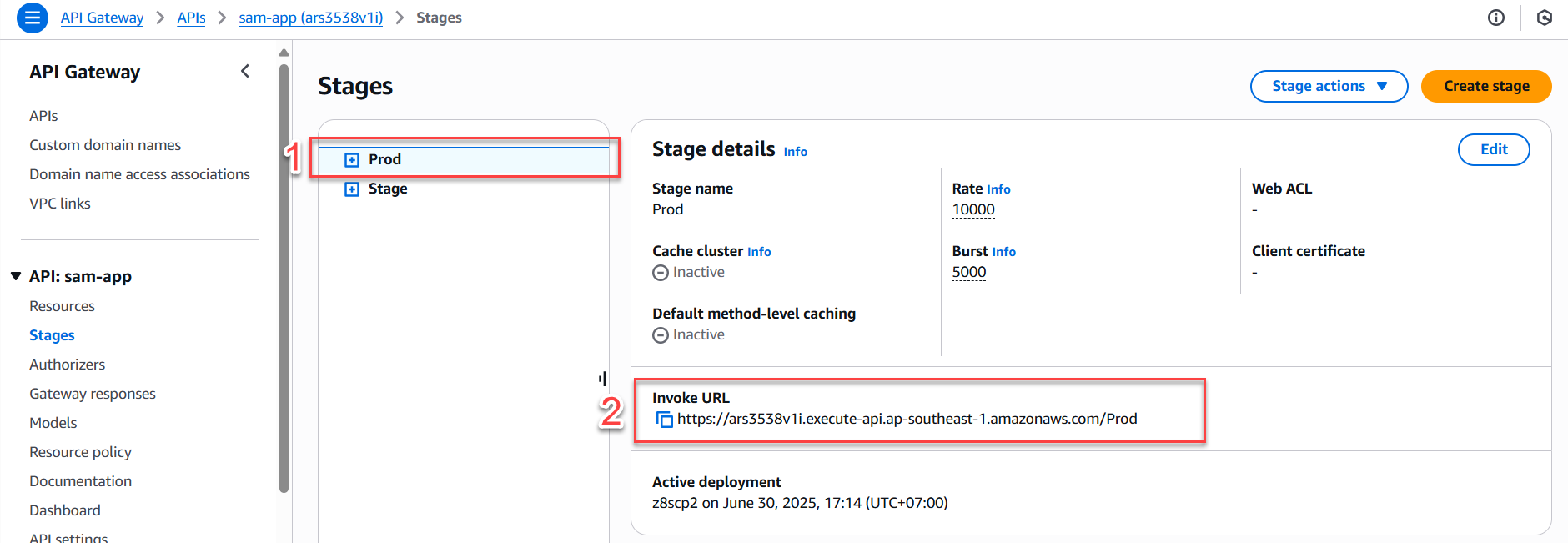
Task: Open Resource policy in sidebar
Action: pyautogui.click(x=80, y=452)
